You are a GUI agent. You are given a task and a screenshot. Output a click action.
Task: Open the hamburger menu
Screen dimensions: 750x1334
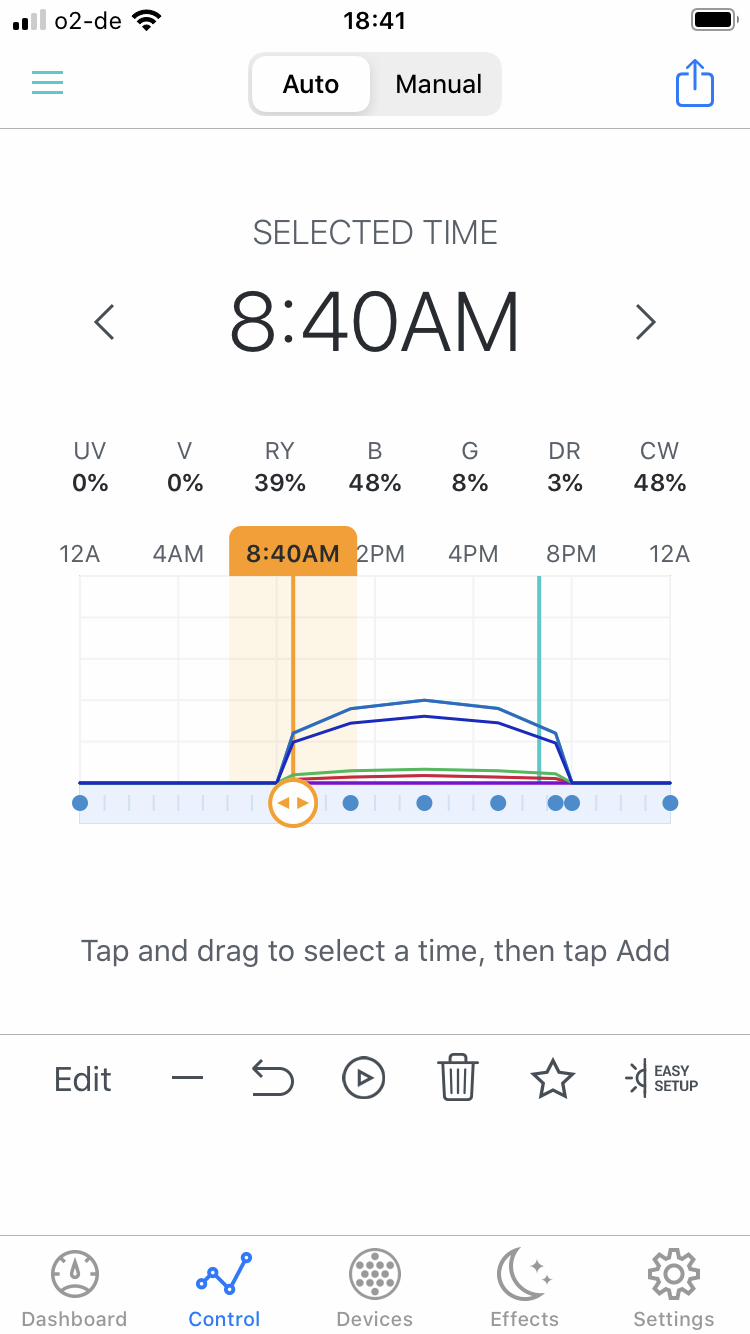tap(47, 83)
